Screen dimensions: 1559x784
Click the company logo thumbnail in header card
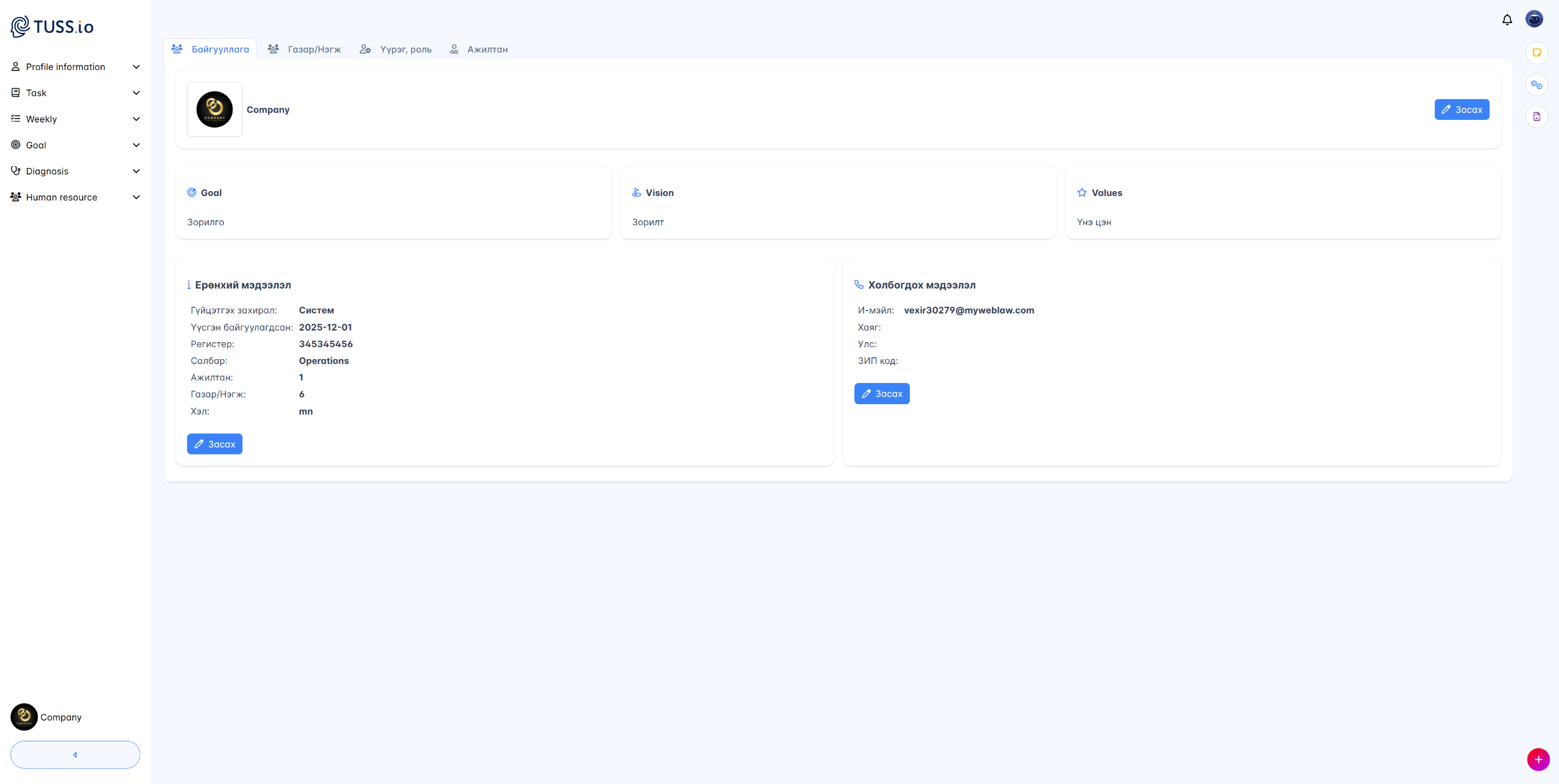[214, 110]
